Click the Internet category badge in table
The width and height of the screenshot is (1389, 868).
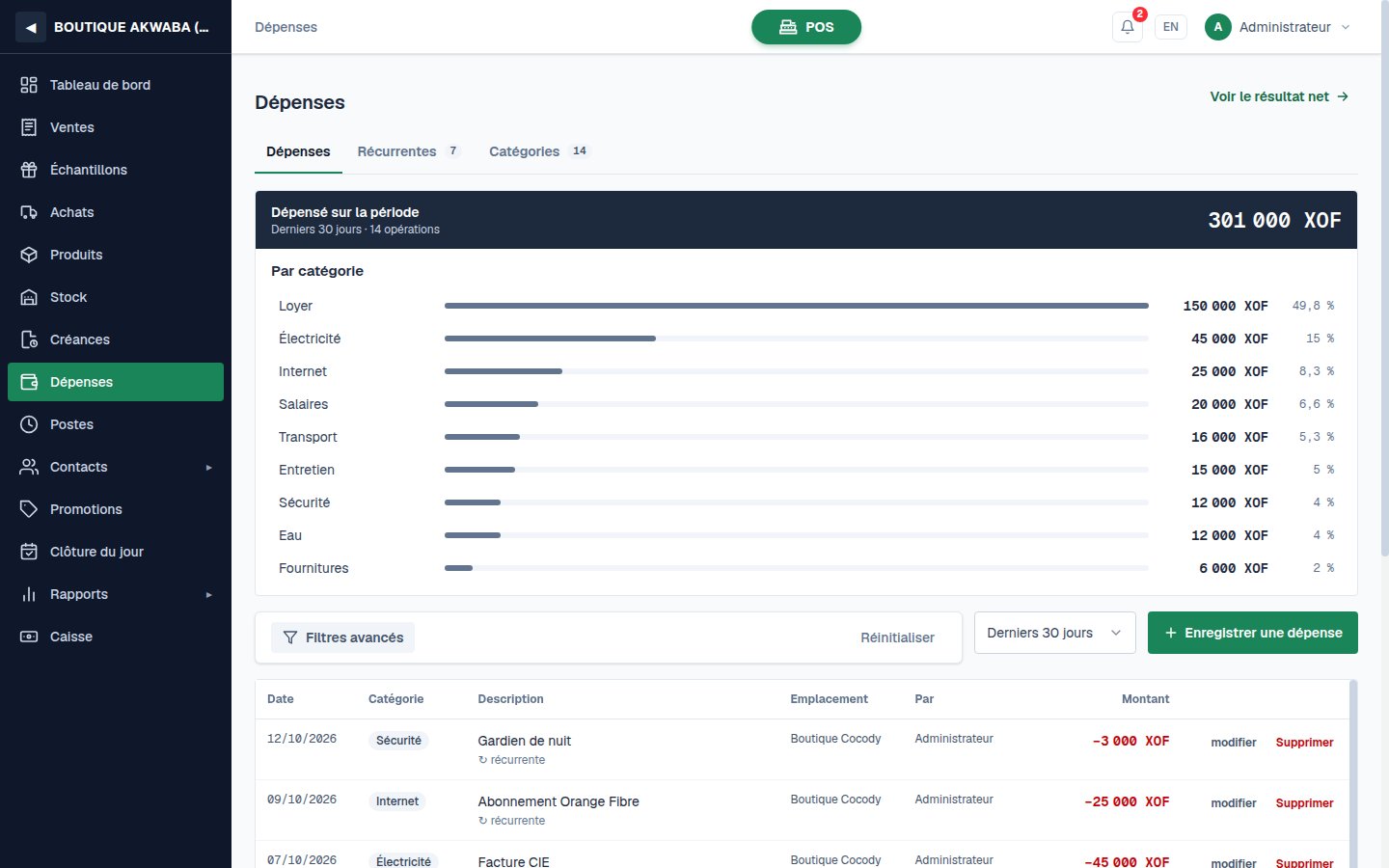point(397,801)
